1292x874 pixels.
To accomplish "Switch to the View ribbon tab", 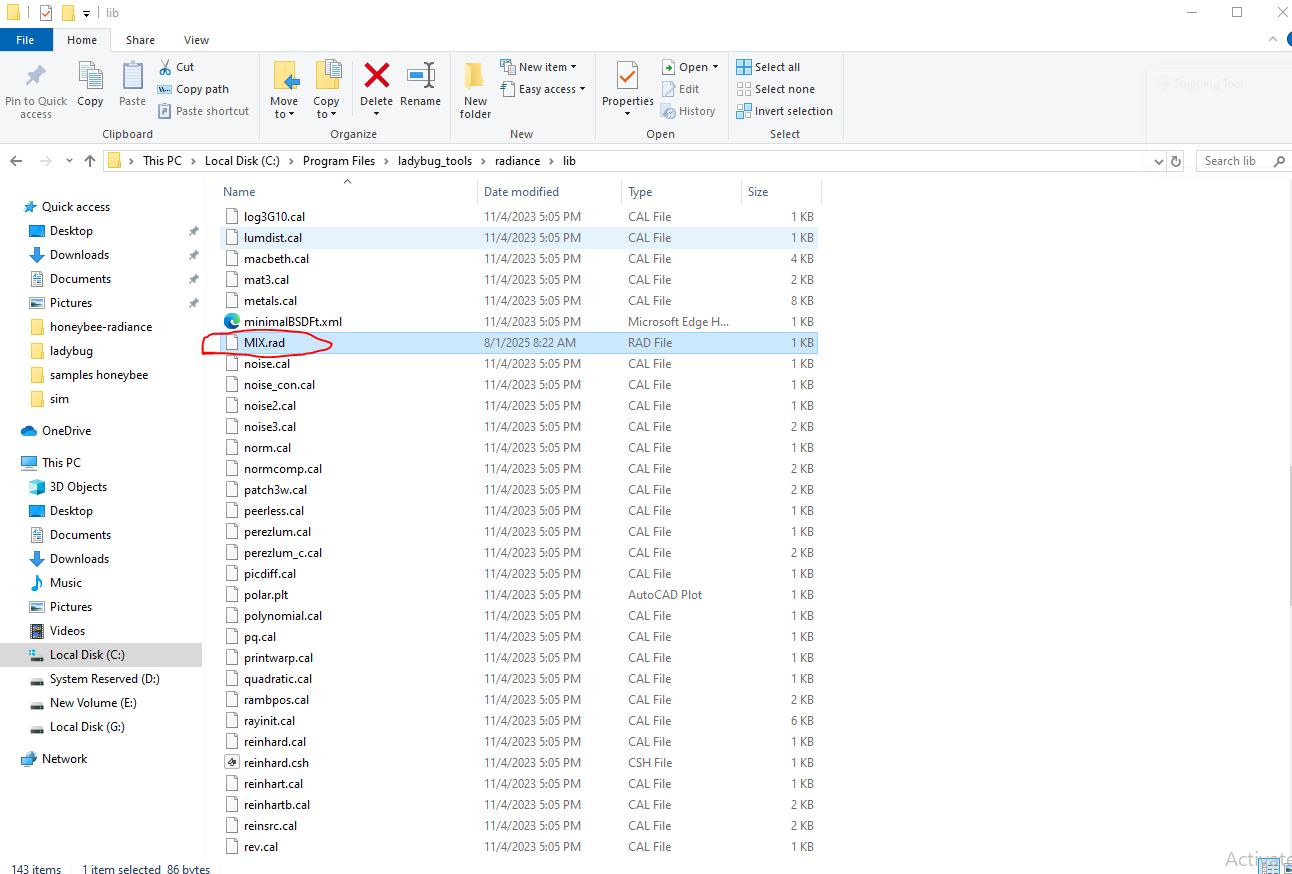I will [196, 40].
